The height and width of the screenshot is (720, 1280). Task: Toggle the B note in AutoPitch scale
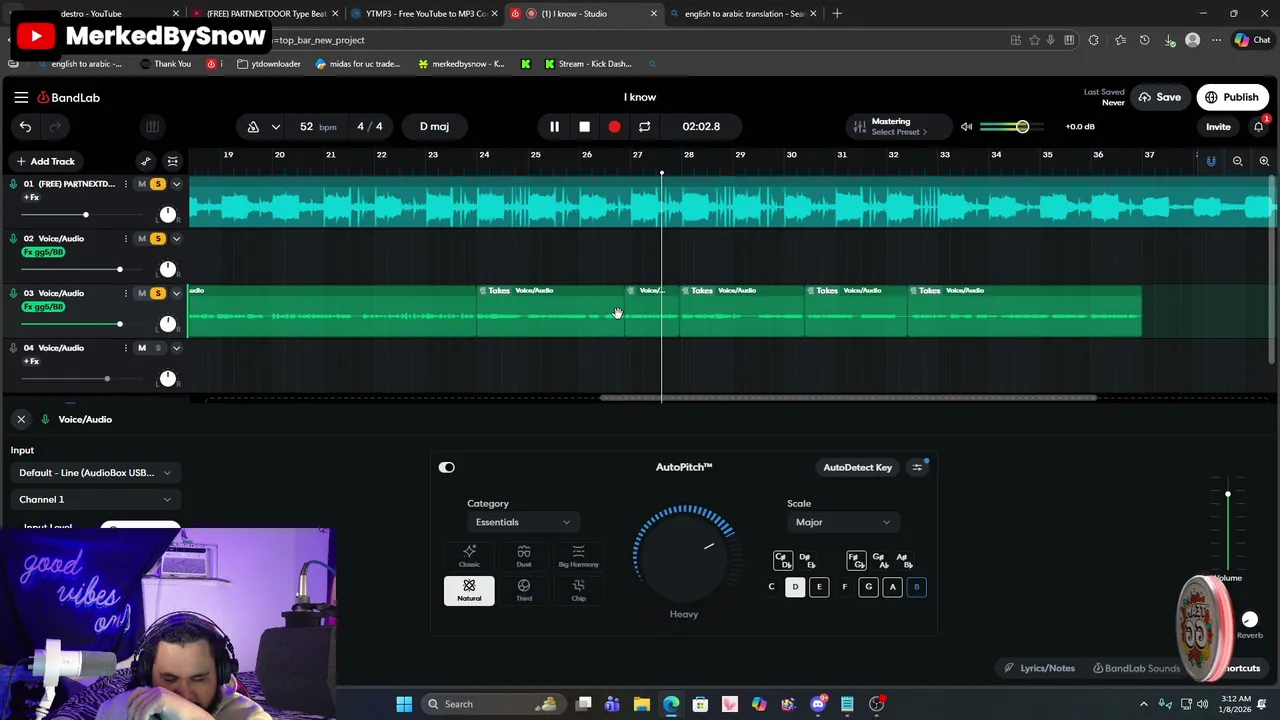[916, 587]
